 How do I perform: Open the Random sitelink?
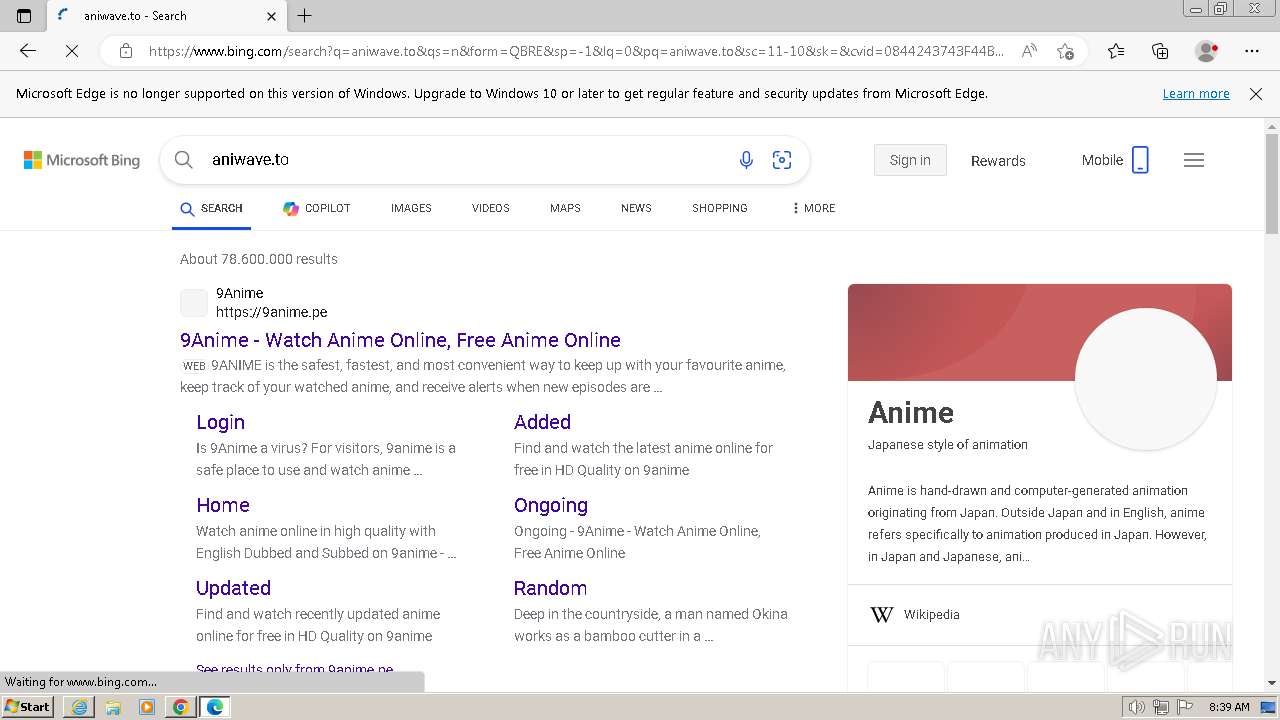point(550,588)
